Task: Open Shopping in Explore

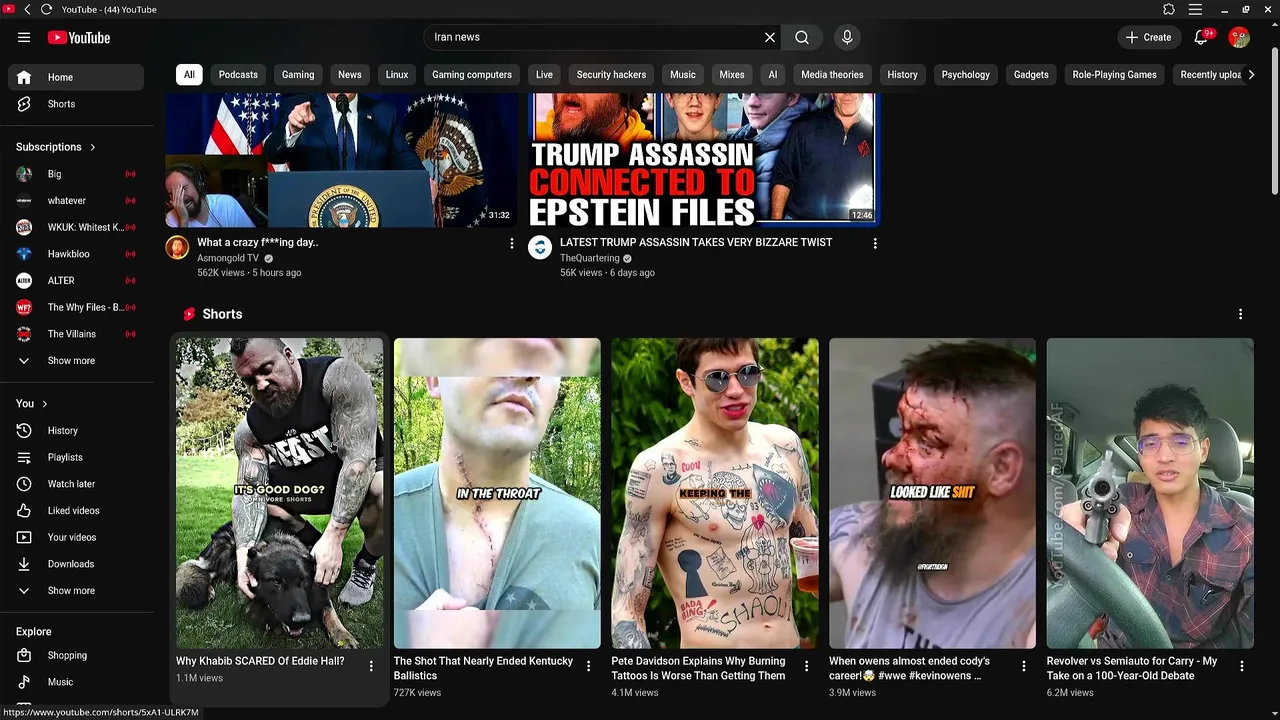Action: click(x=76, y=656)
